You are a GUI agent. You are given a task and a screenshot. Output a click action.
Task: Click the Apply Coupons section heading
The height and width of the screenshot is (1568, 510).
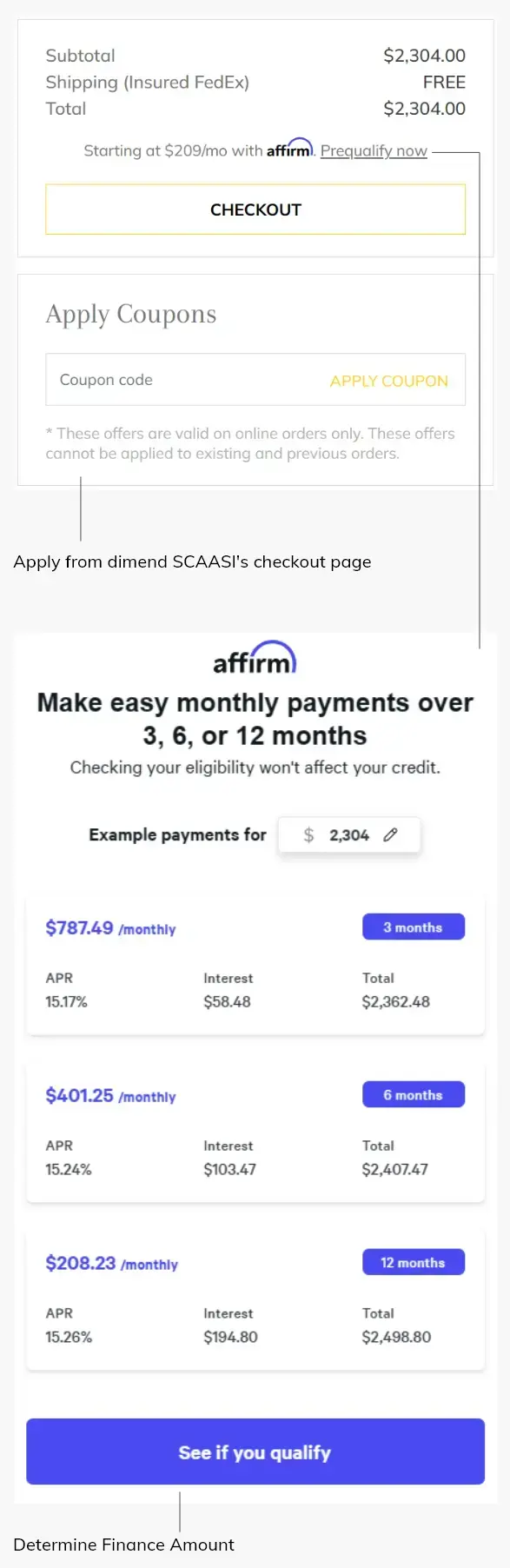[x=130, y=314]
